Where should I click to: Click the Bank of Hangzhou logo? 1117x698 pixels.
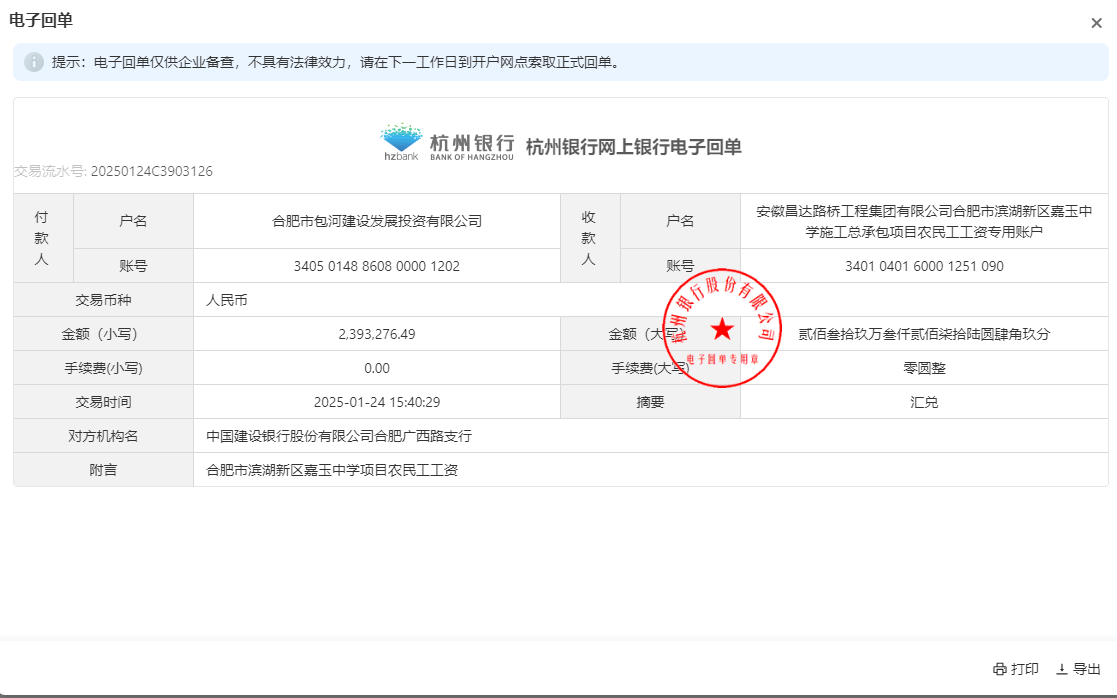[x=447, y=144]
